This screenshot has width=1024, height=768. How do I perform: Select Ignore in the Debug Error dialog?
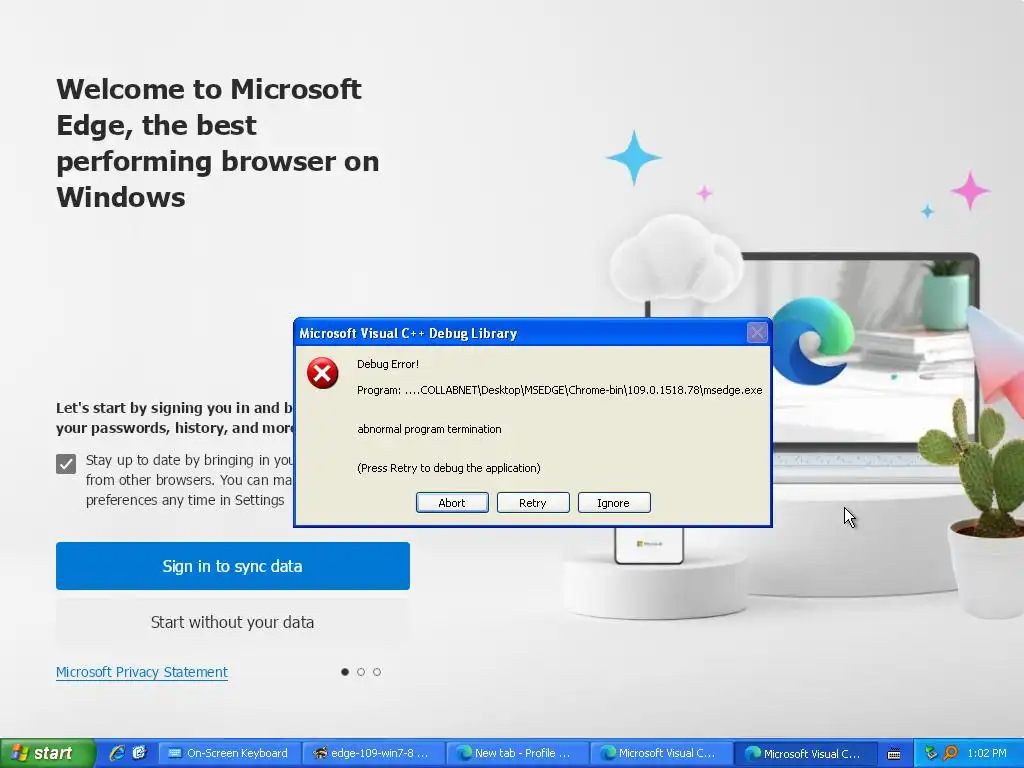click(614, 503)
